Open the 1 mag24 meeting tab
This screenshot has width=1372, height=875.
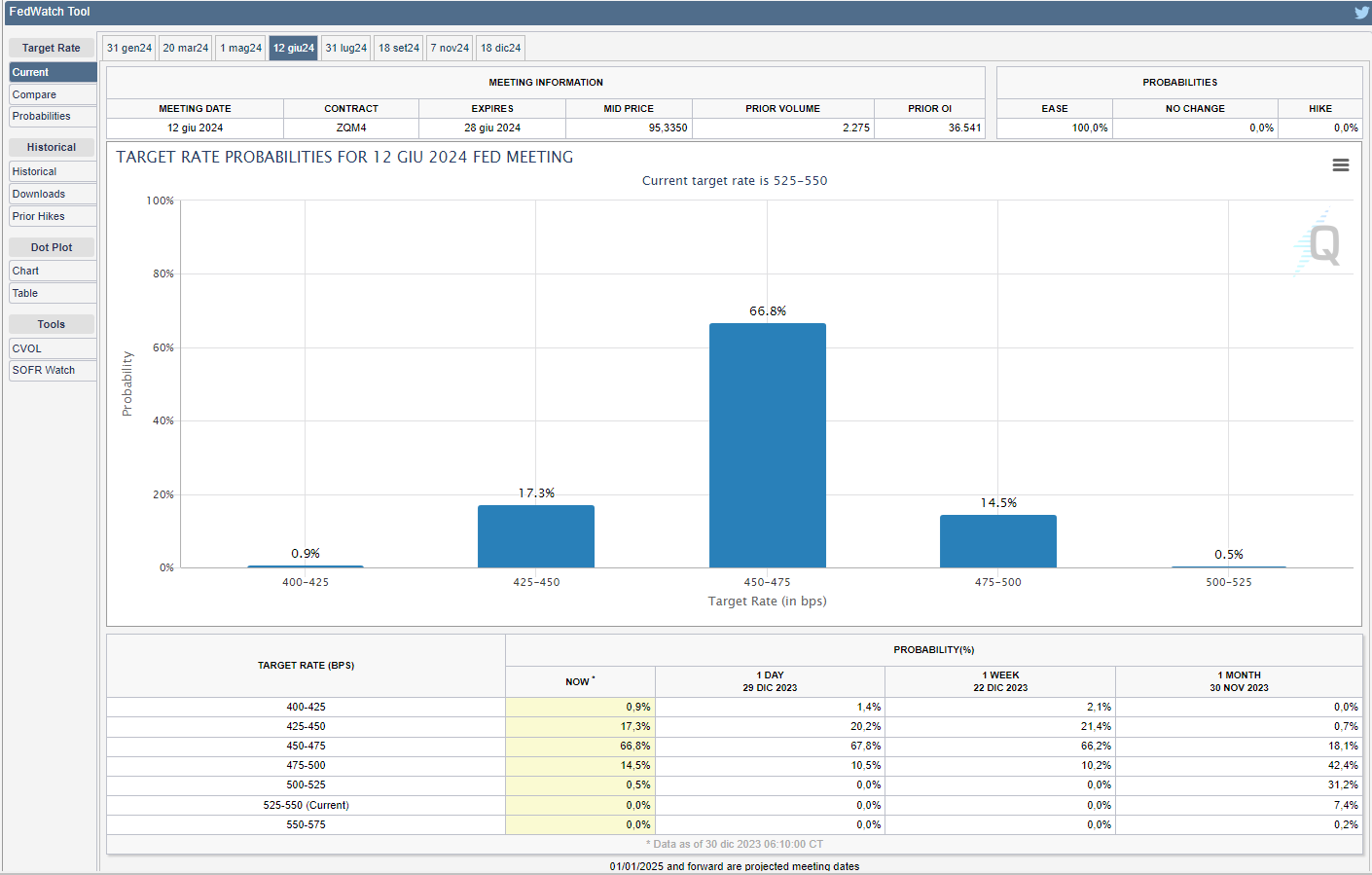click(240, 48)
